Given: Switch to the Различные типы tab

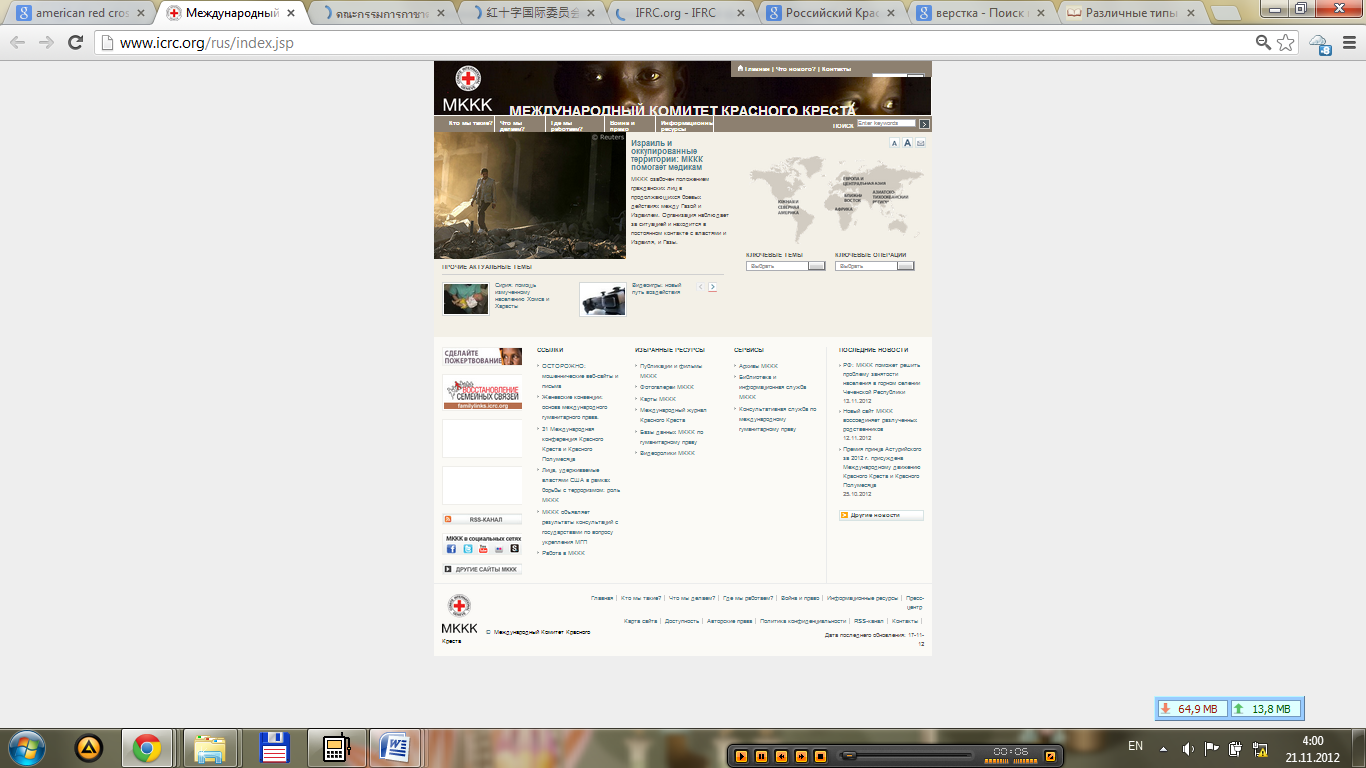Looking at the screenshot, I should click(1134, 13).
